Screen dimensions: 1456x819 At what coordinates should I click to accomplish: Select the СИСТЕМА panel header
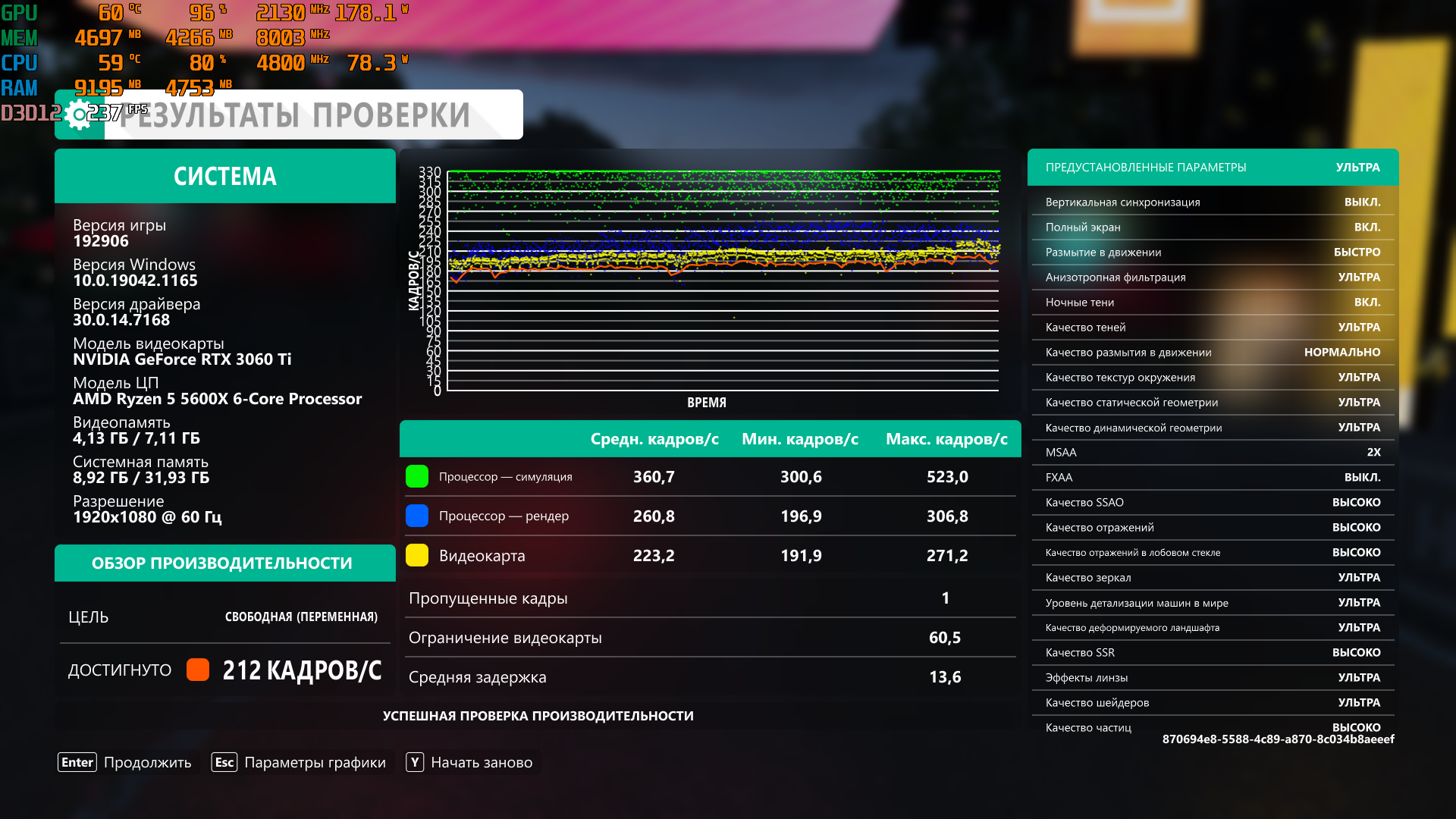pyautogui.click(x=225, y=176)
